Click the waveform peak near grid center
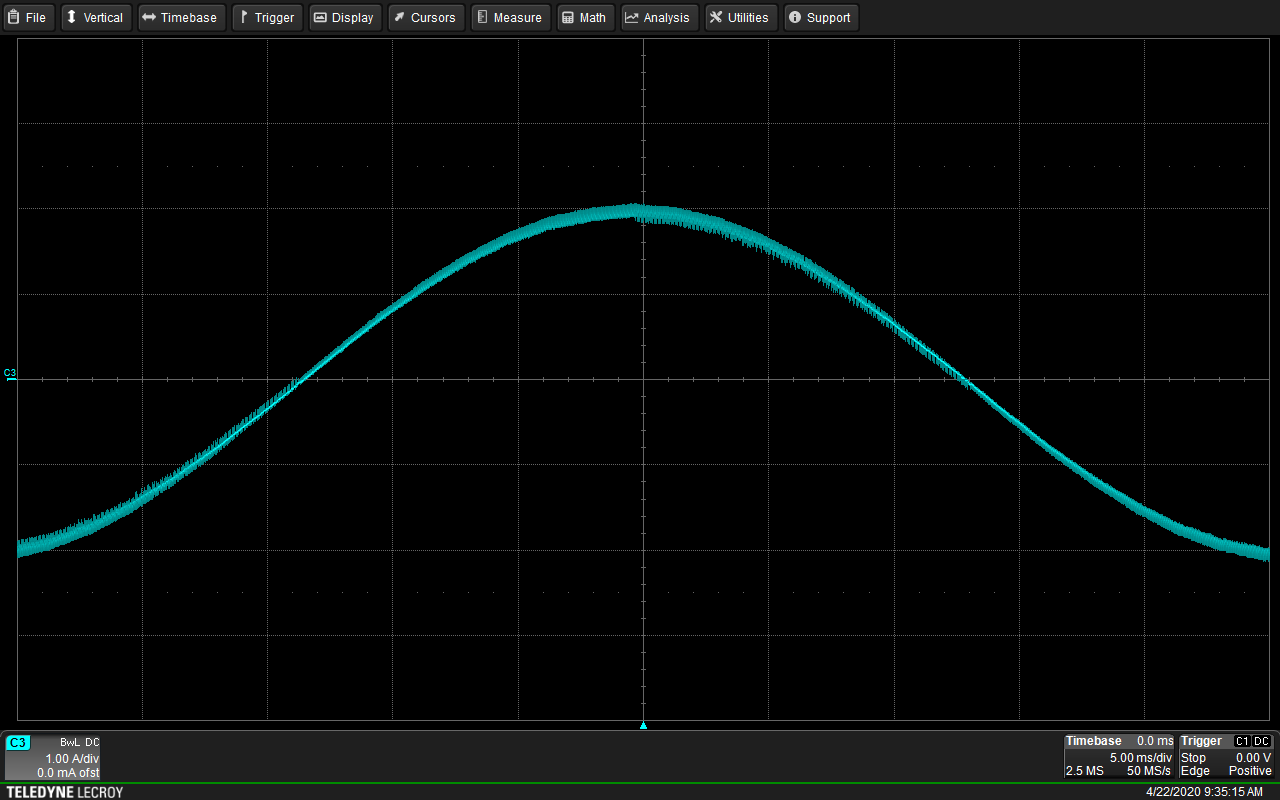The height and width of the screenshot is (800, 1280). click(634, 210)
